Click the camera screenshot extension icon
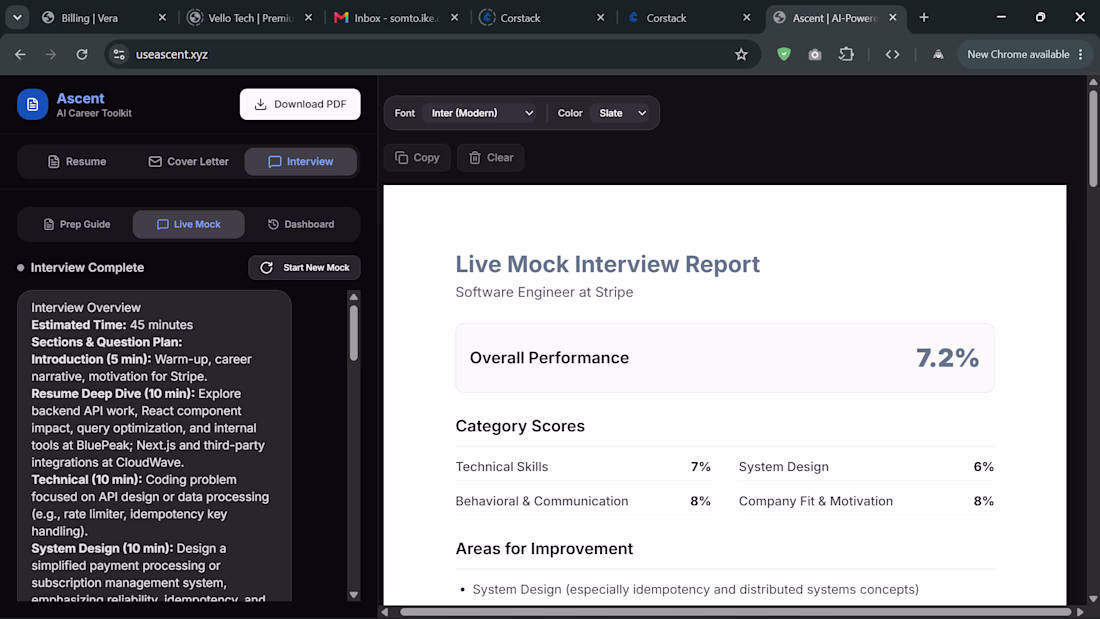The height and width of the screenshot is (619, 1100). (814, 54)
